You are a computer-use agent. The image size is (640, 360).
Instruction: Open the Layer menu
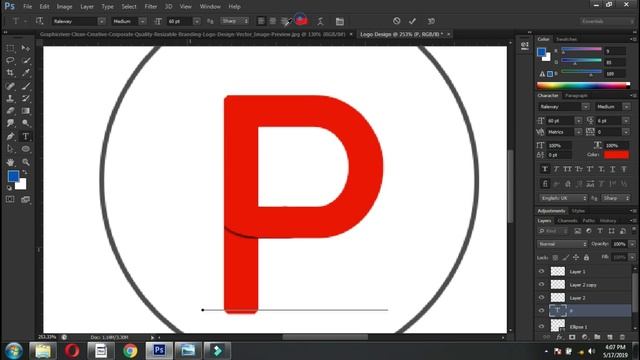(x=87, y=7)
